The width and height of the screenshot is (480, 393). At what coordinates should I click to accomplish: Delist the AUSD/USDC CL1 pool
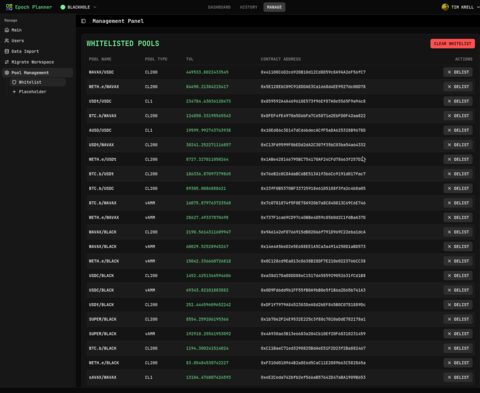[x=458, y=130]
